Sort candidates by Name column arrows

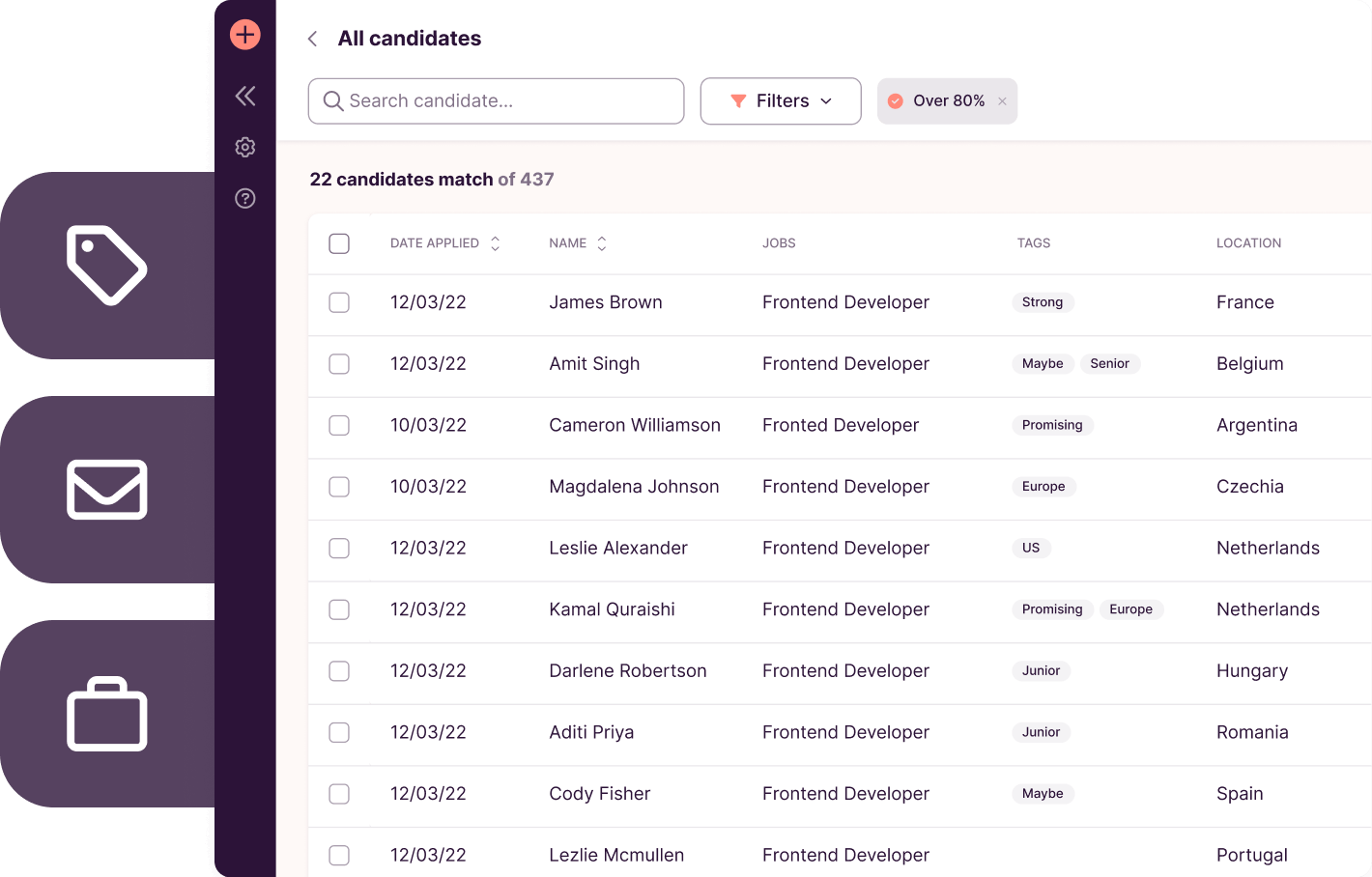coord(602,243)
